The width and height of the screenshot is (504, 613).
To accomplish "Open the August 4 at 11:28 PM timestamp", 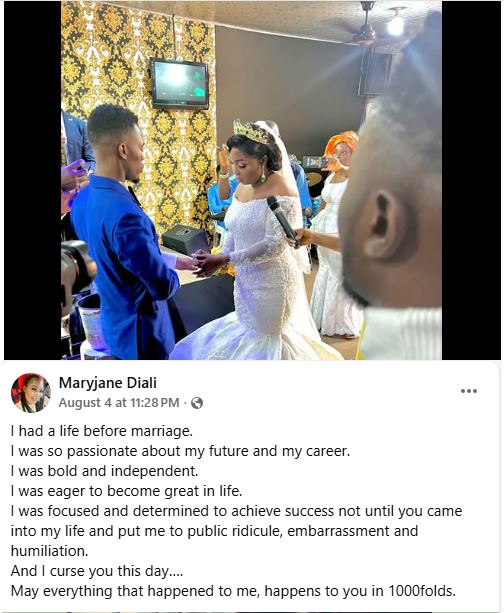I will [119, 403].
